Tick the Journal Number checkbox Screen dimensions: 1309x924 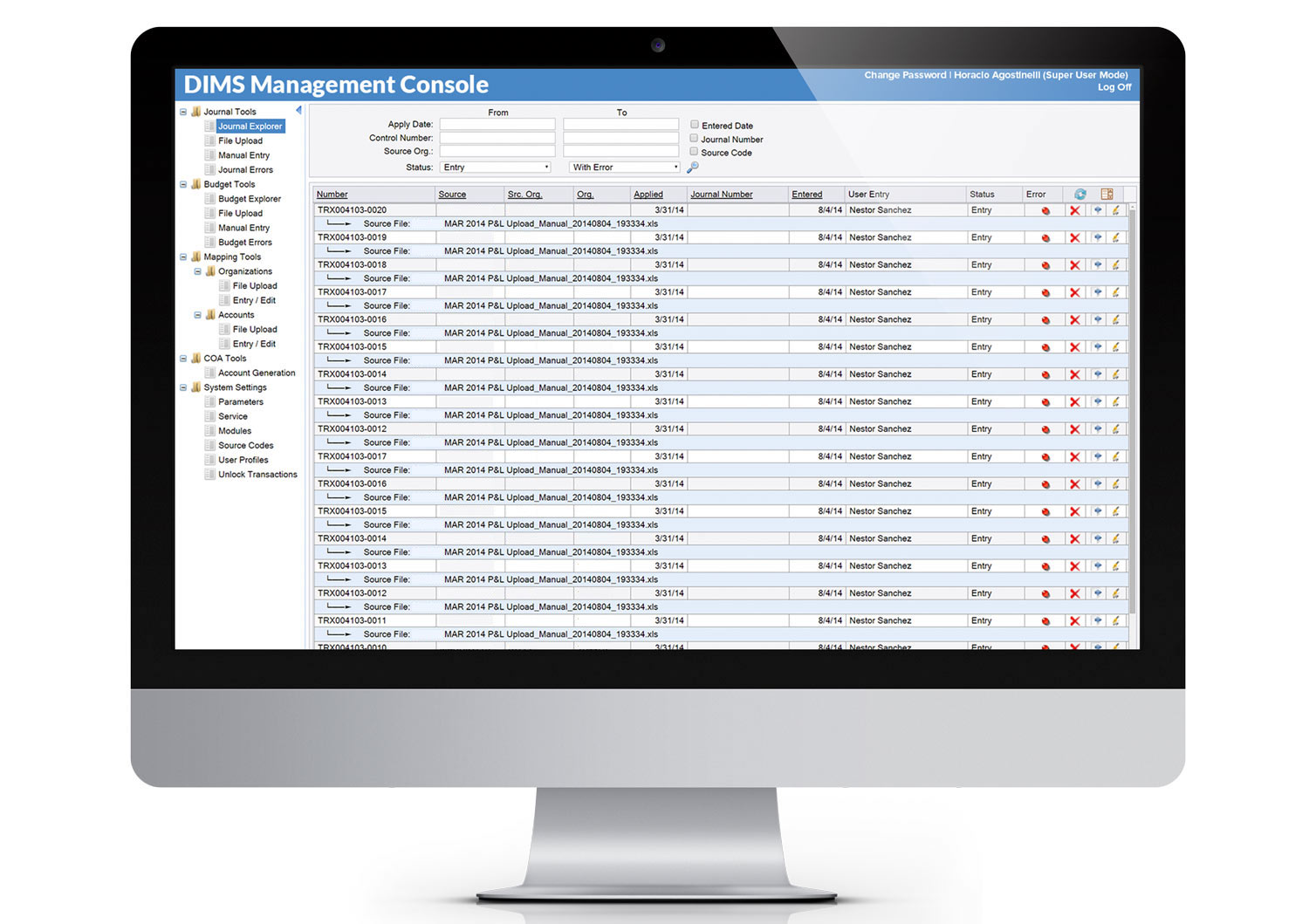tap(695, 138)
